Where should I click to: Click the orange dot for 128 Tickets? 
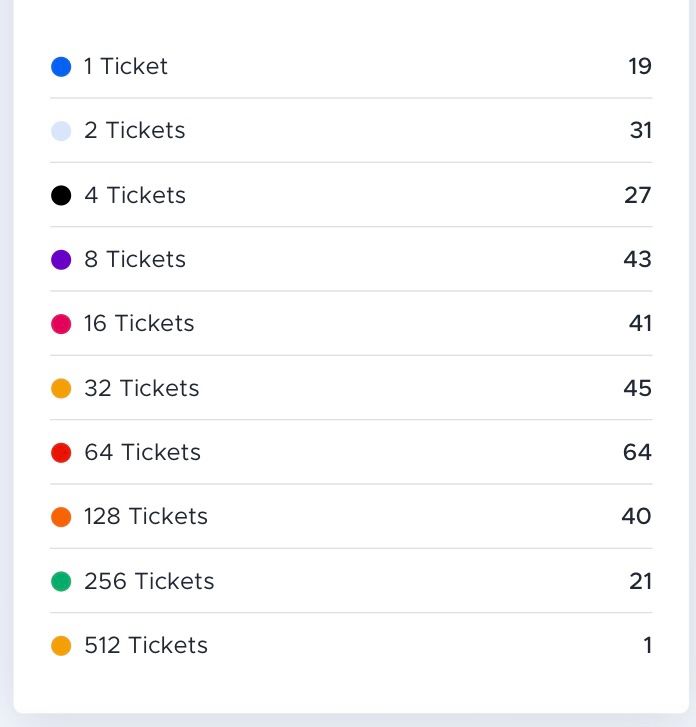(x=61, y=517)
